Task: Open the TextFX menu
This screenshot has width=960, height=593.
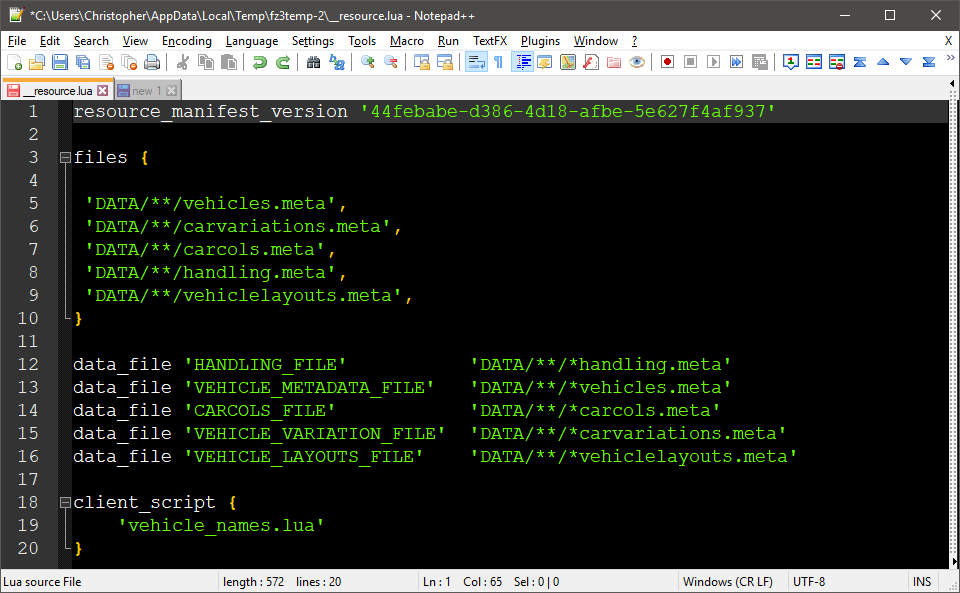Action: coord(490,41)
